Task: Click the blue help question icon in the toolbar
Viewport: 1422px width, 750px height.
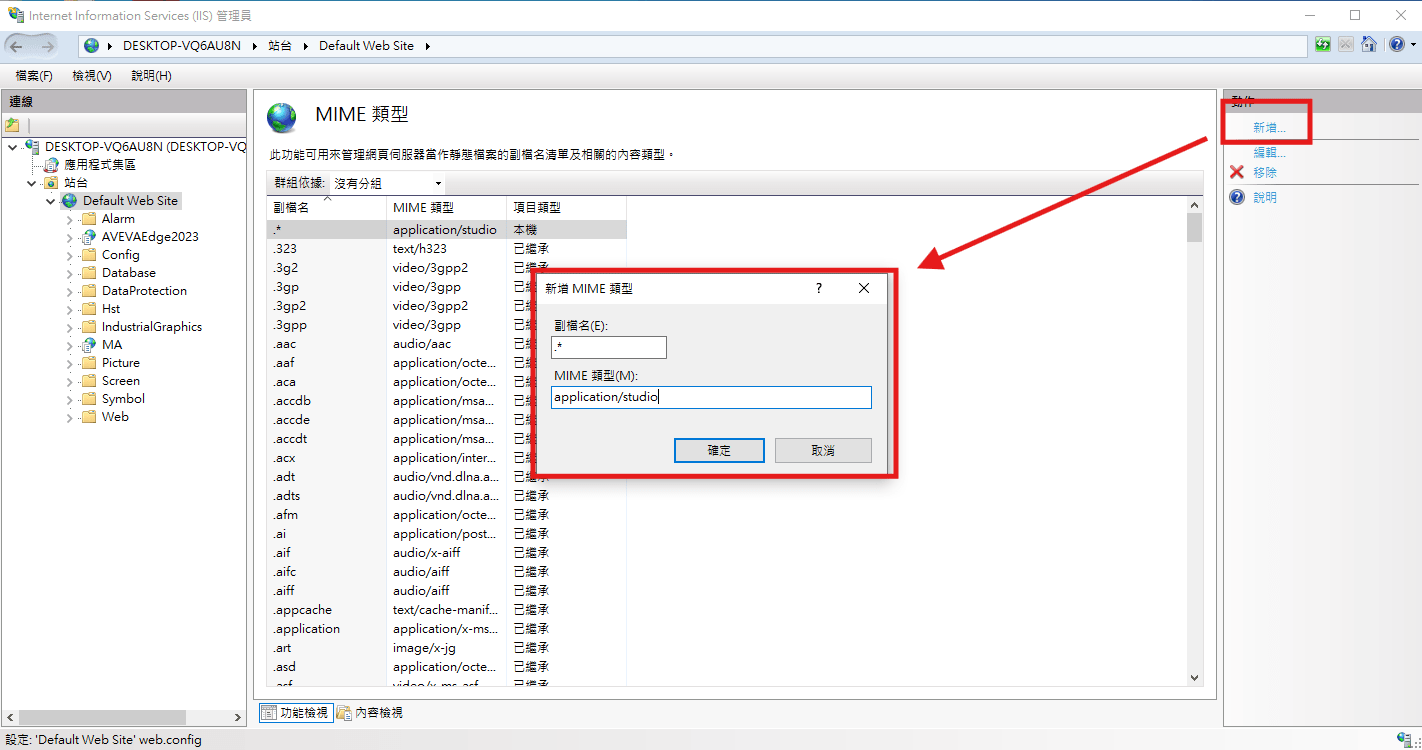Action: click(1397, 45)
